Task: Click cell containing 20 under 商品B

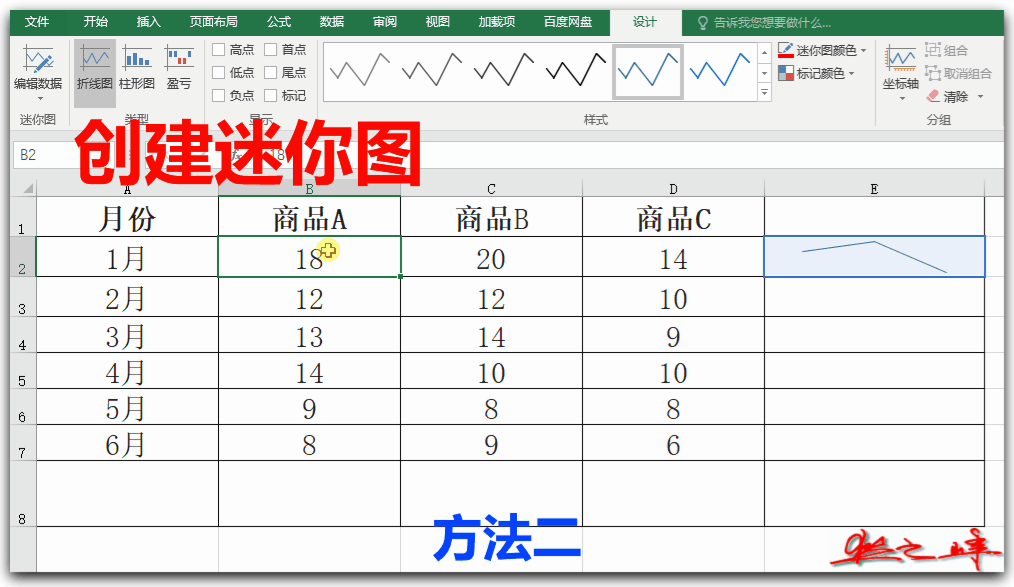Action: tap(491, 257)
